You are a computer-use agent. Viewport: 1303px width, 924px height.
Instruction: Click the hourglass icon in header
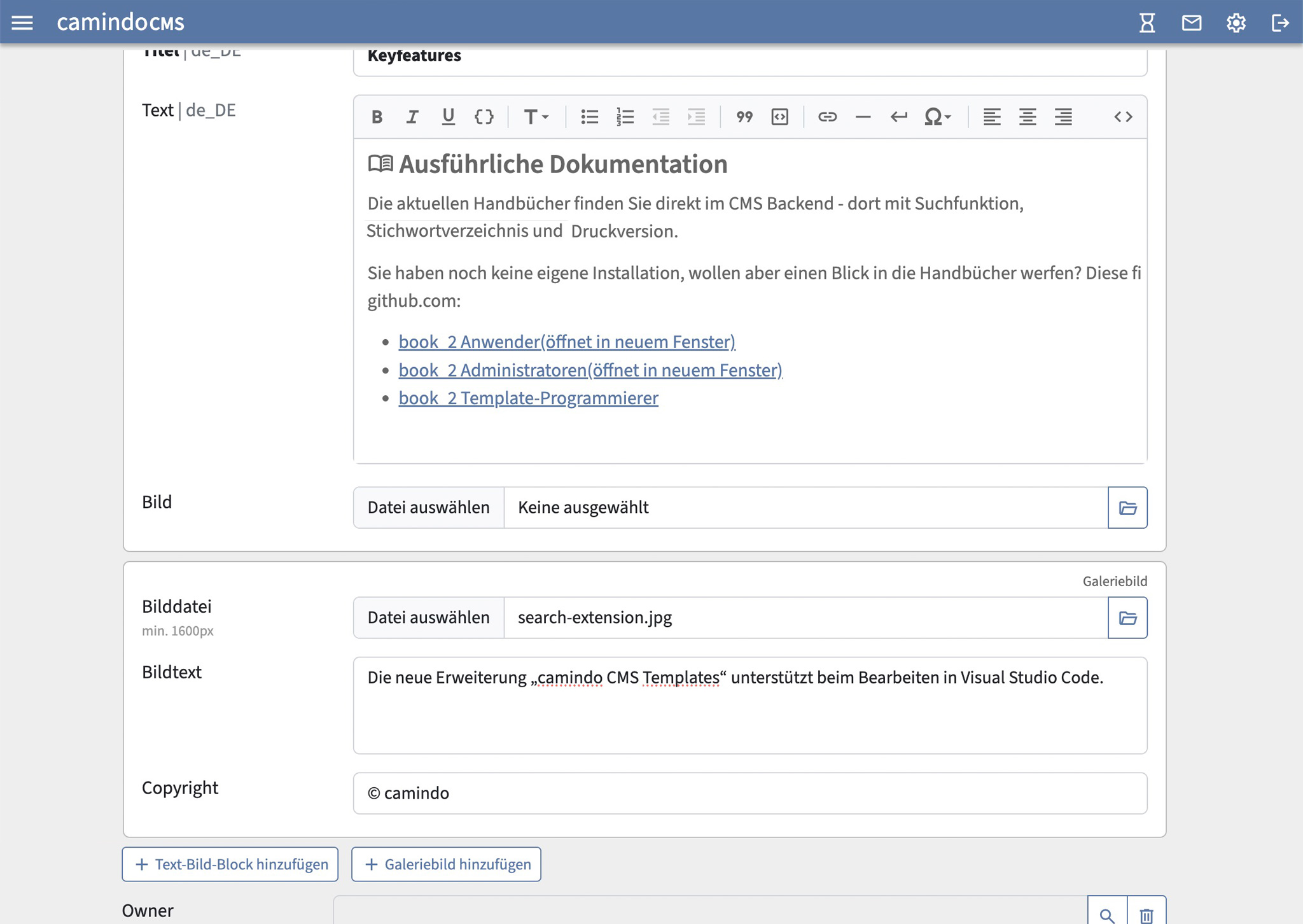(1147, 23)
